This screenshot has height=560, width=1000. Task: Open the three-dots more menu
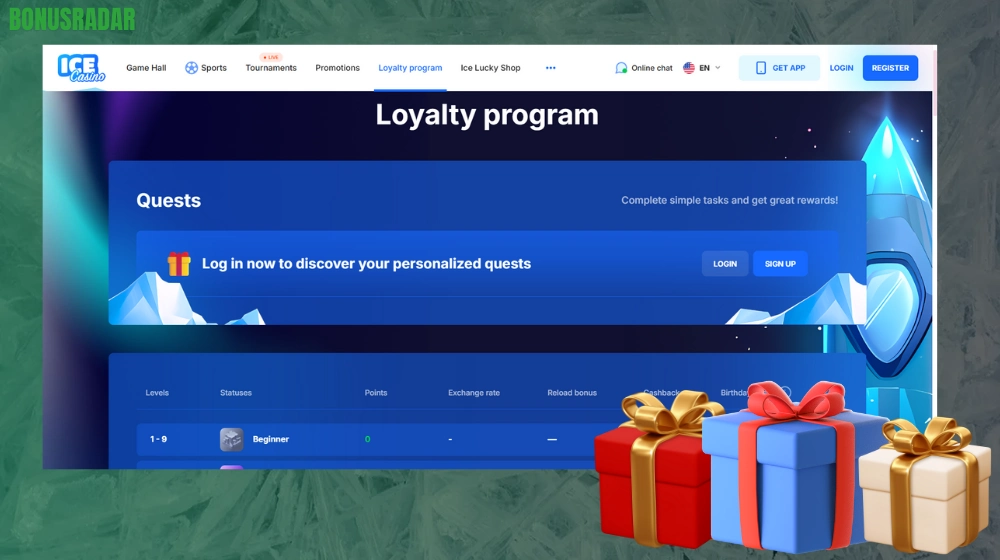click(x=550, y=68)
